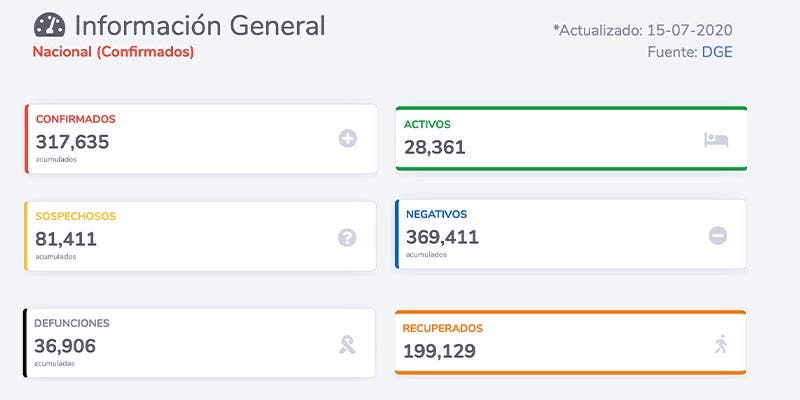Click the minus icon in Negativos card

[x=718, y=236]
